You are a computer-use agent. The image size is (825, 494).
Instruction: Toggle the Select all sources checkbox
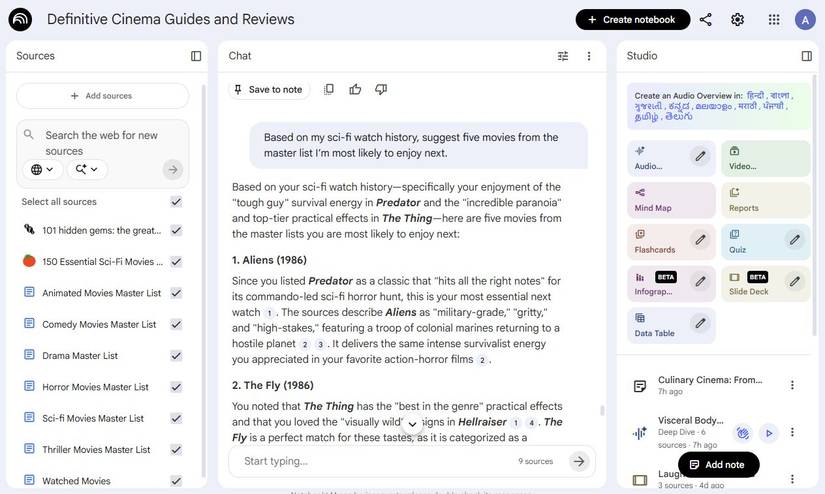pos(176,202)
